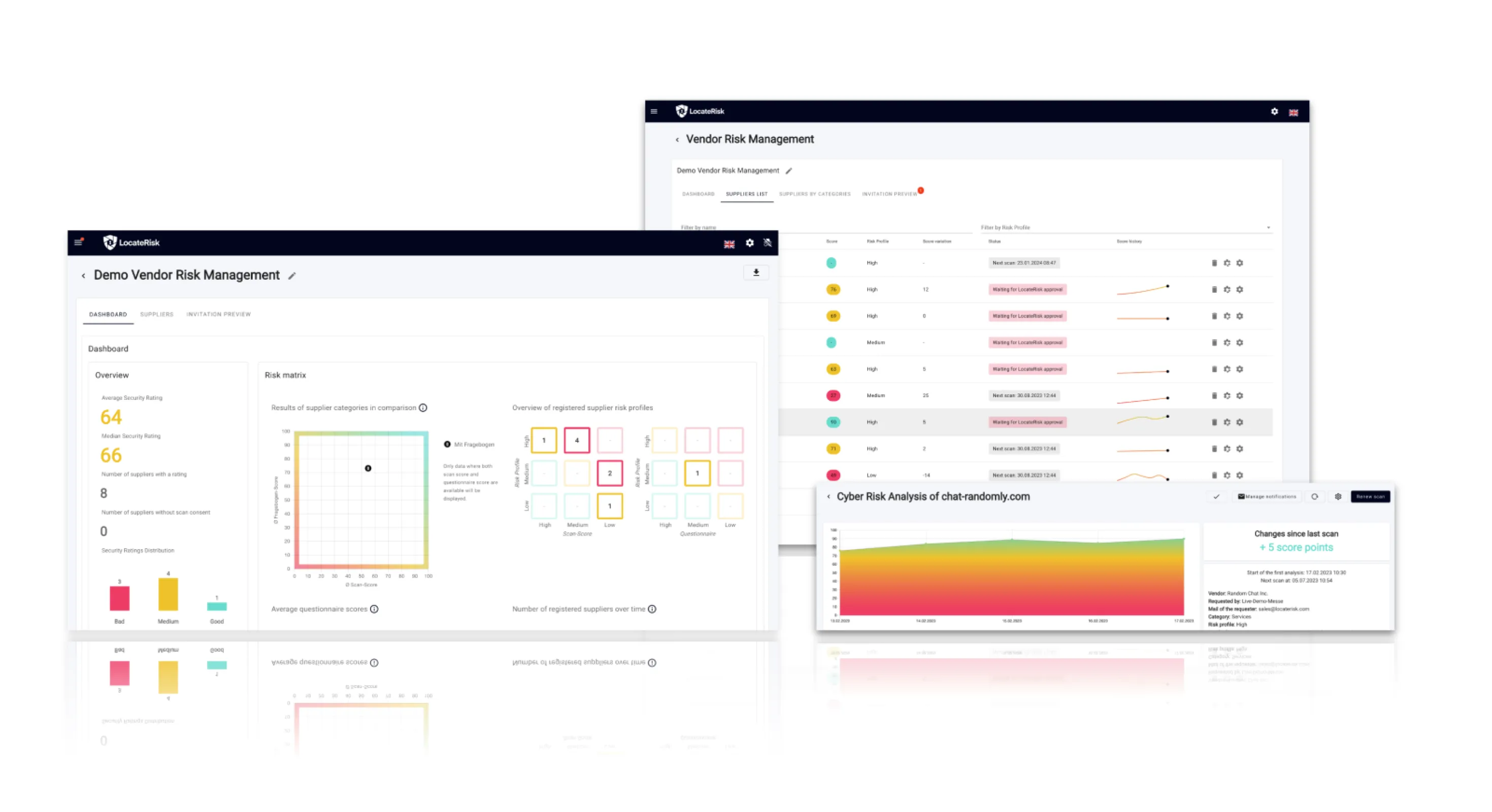
Task: Select the Suppliers List tab link
Action: [x=747, y=194]
